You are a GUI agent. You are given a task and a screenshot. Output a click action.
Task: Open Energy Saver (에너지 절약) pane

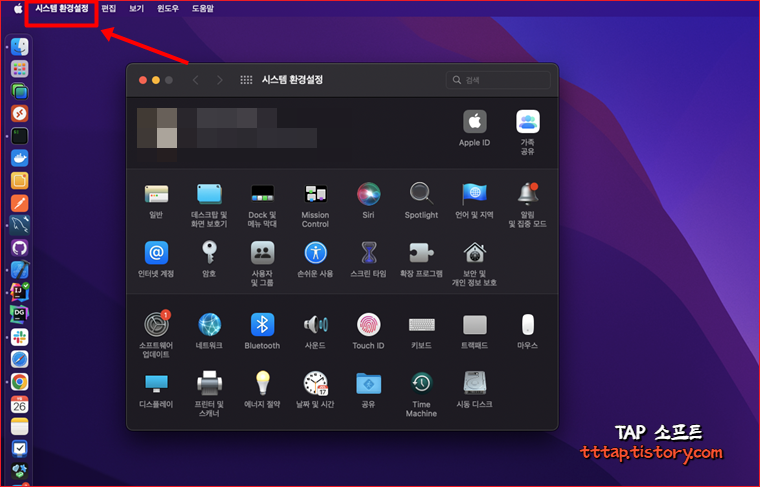click(262, 383)
